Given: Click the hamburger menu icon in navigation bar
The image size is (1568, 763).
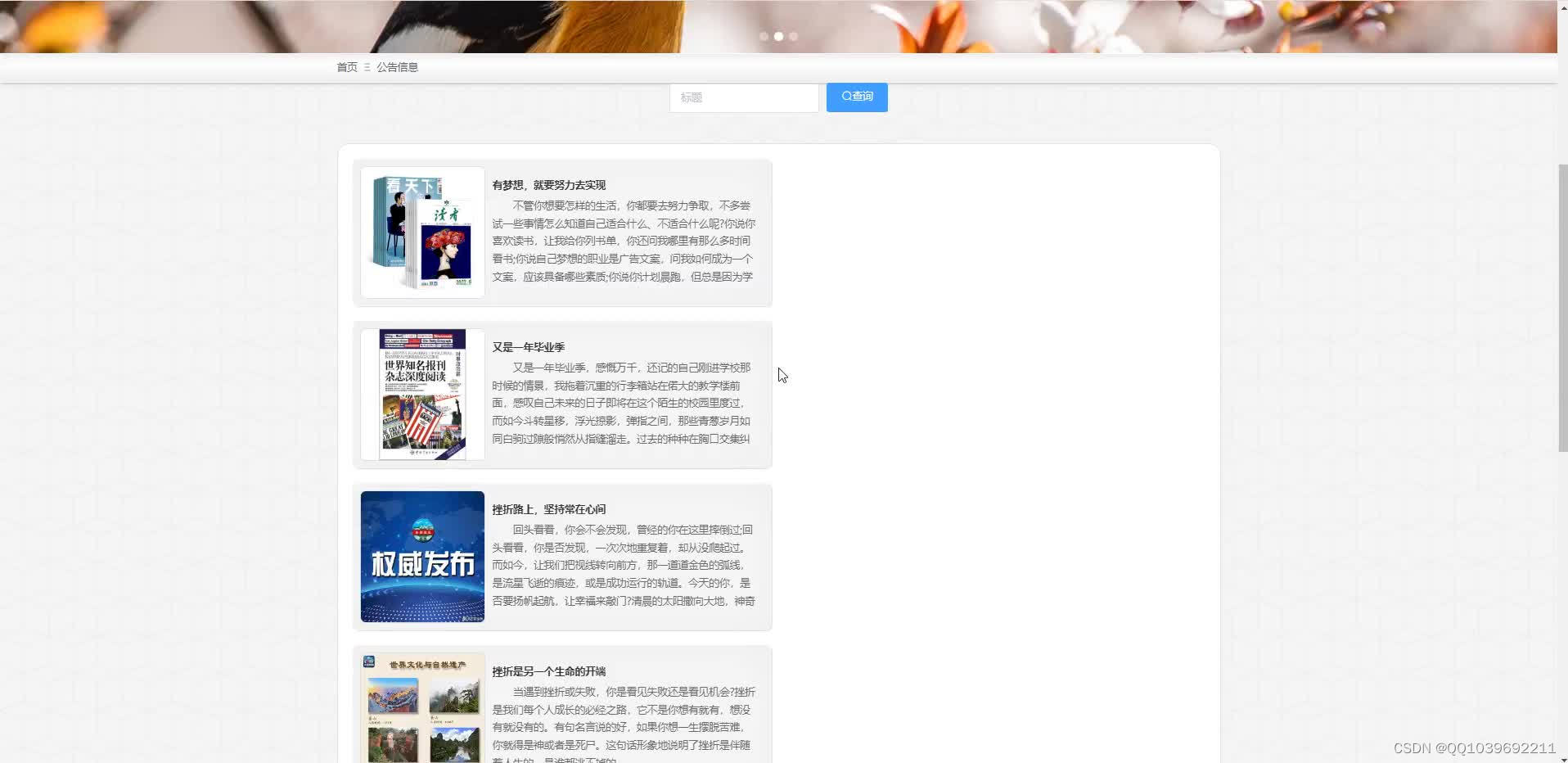Looking at the screenshot, I should [368, 66].
